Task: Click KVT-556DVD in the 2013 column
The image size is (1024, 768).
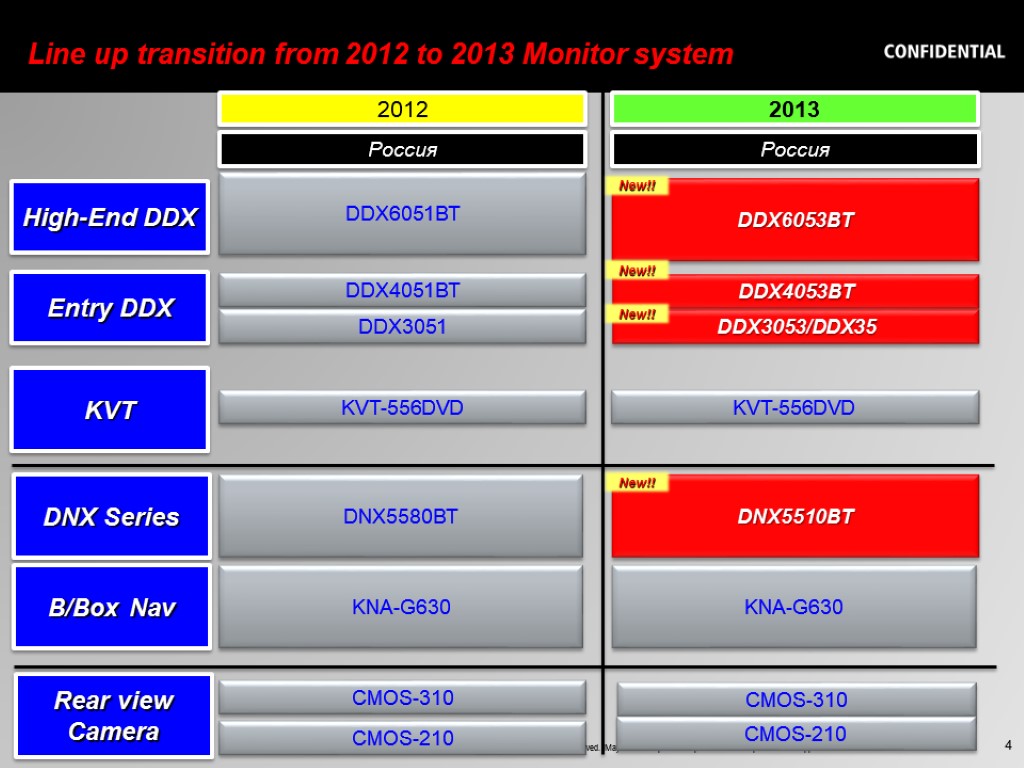Action: click(794, 408)
